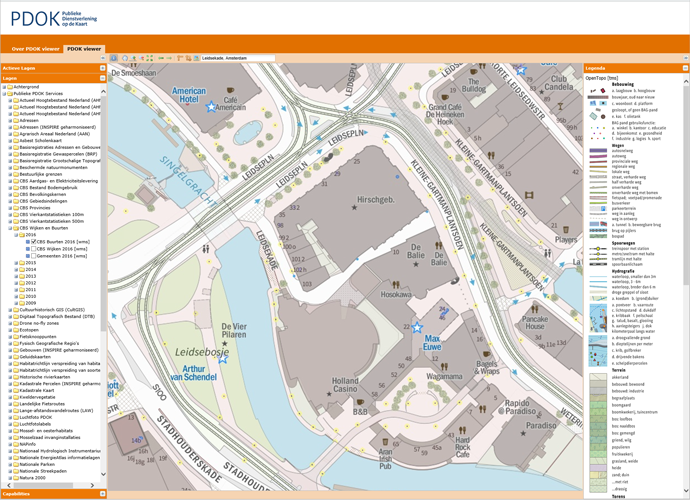690x500 pixels.
Task: Open the Historische rivierkaarten folder
Action: click(16, 377)
